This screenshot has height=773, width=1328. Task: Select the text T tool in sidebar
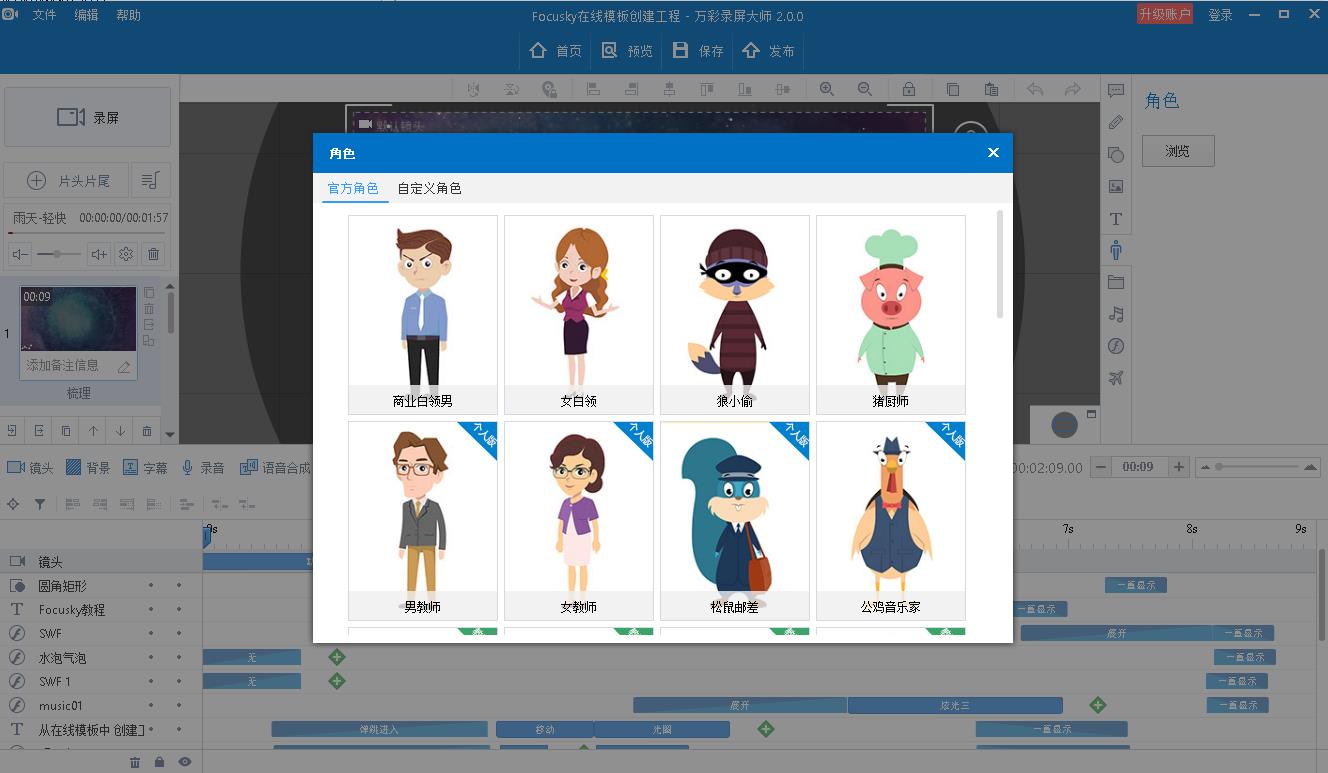(x=1116, y=219)
